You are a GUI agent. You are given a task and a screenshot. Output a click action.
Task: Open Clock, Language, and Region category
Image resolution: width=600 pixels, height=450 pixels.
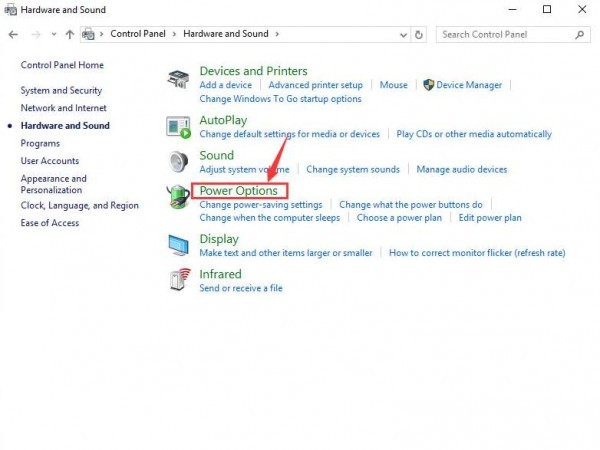(x=80, y=205)
